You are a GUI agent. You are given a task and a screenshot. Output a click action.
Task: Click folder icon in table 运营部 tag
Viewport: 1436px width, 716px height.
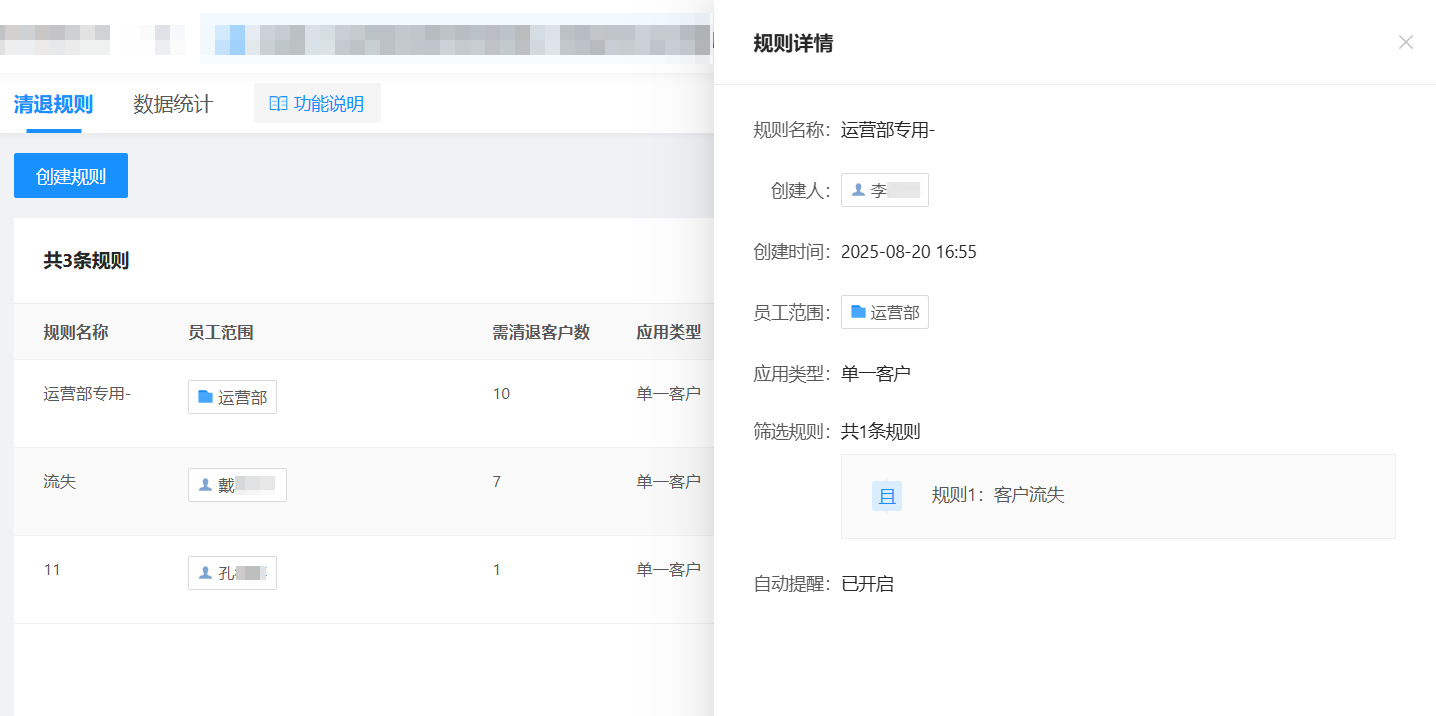coord(205,397)
